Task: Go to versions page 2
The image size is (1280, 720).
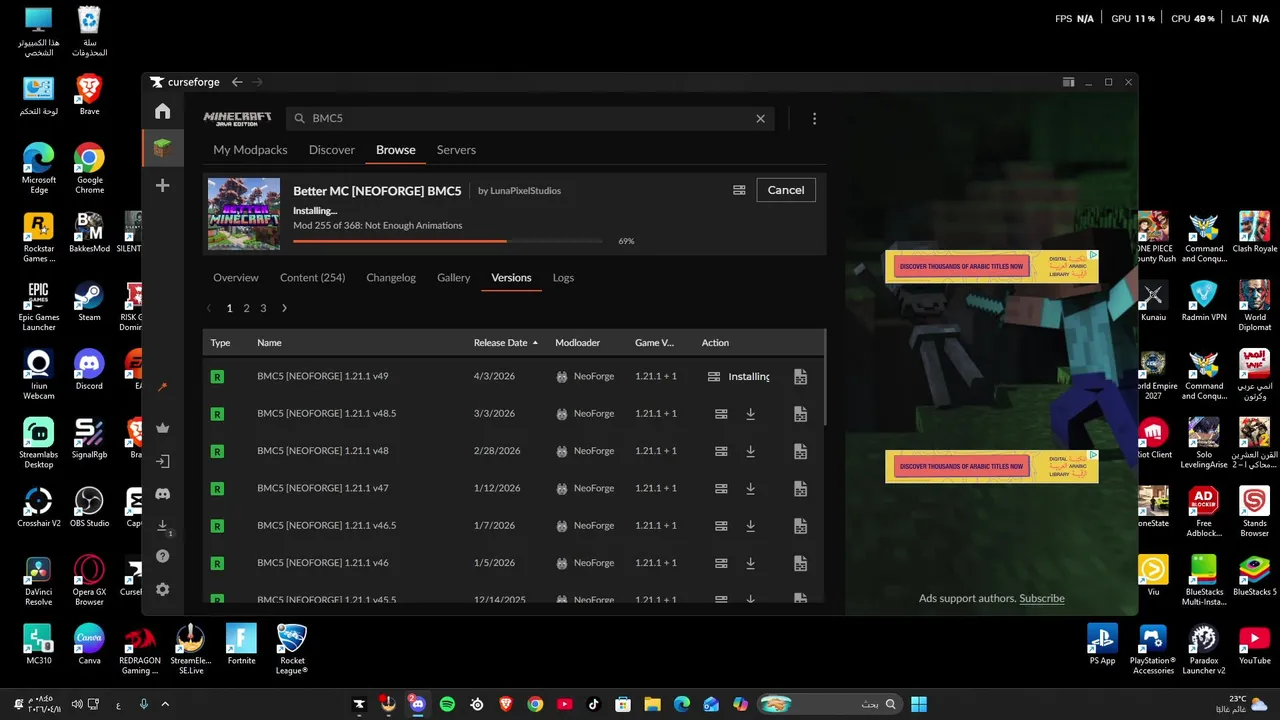Action: pyautogui.click(x=246, y=308)
